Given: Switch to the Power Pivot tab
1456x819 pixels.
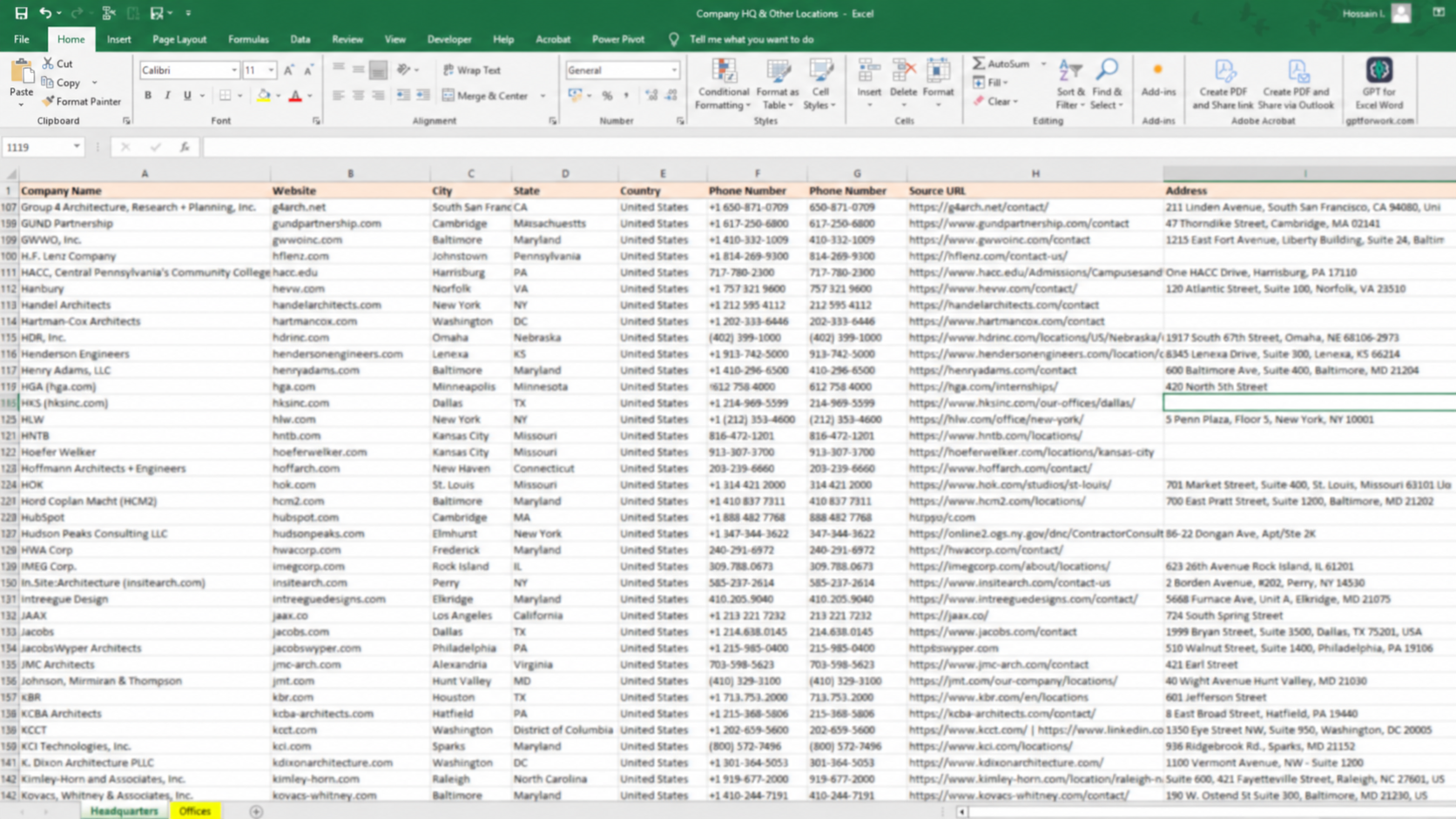Looking at the screenshot, I should pos(618,39).
